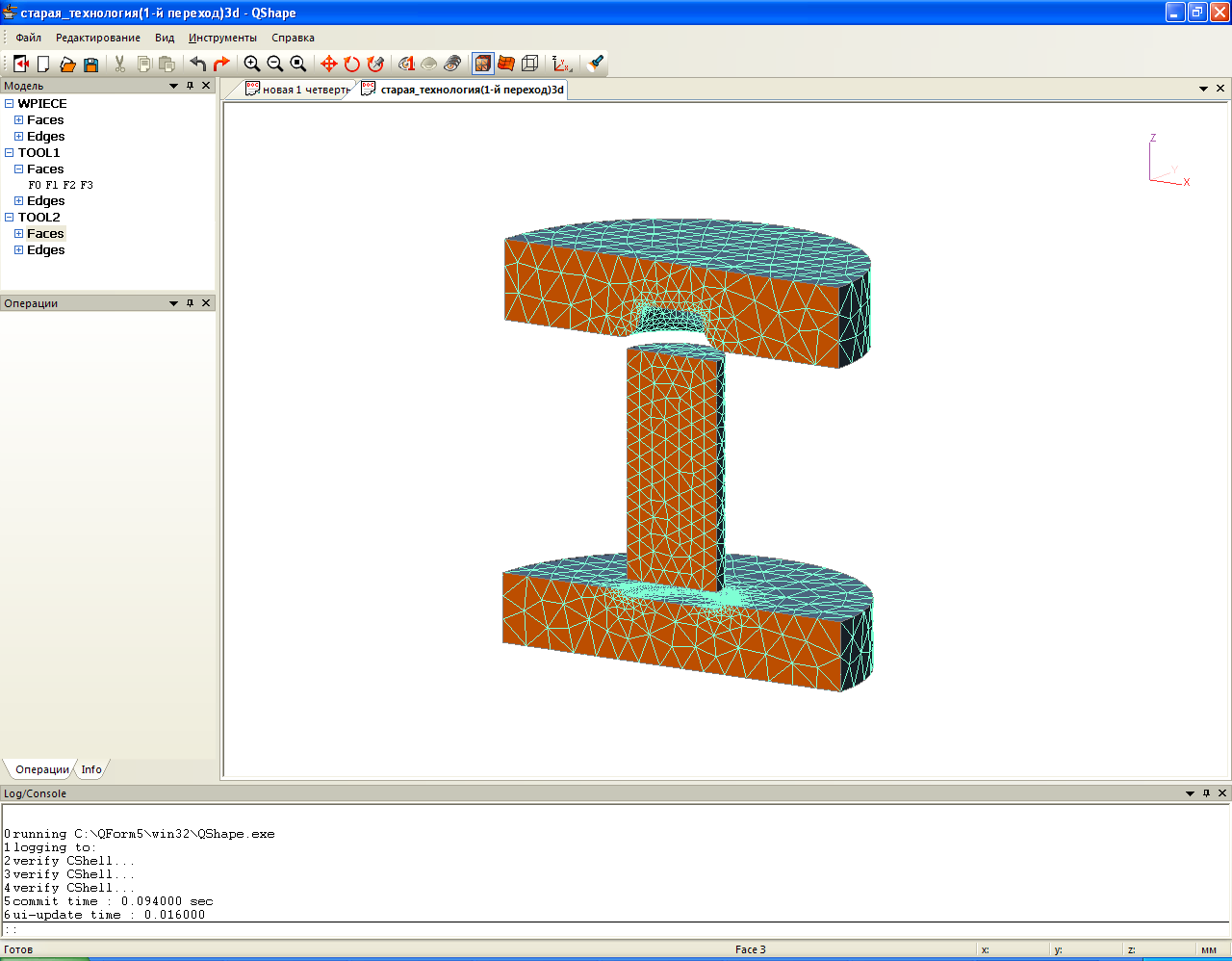
Task: Close the active document tab
Action: [x=1220, y=89]
